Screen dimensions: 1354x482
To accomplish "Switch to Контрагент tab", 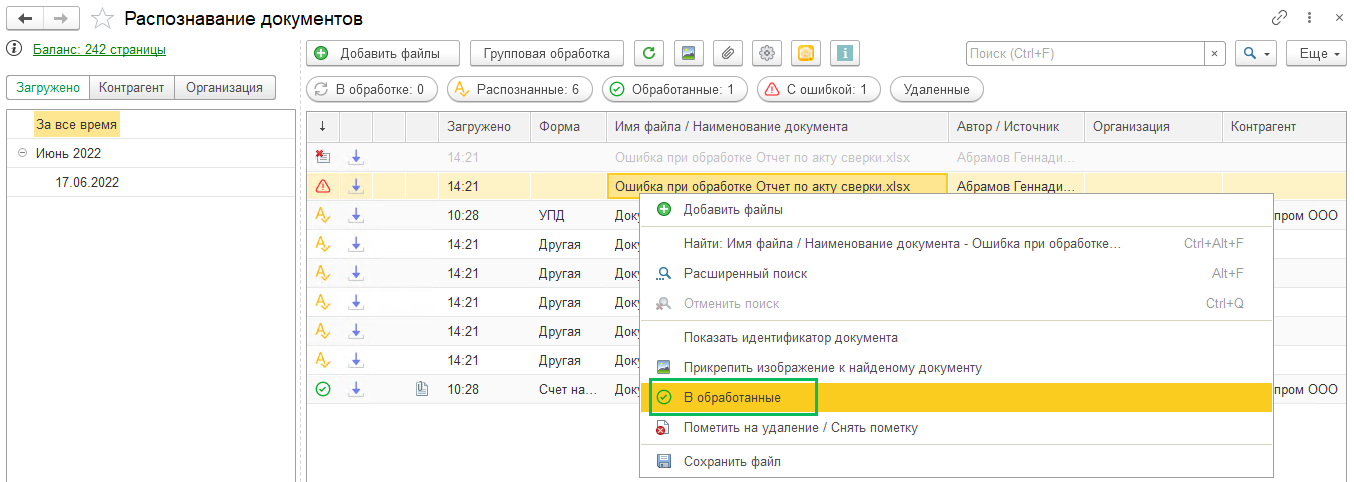I will [x=131, y=88].
